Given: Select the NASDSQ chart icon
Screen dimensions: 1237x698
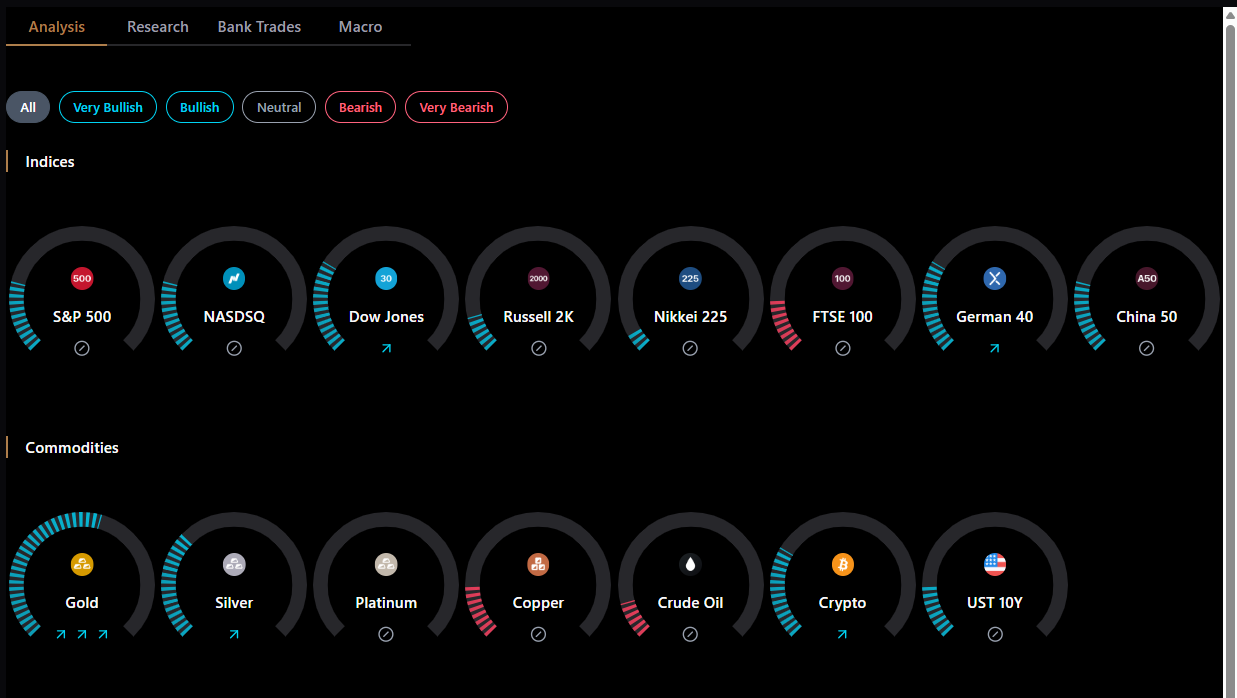Looking at the screenshot, I should point(234,278).
